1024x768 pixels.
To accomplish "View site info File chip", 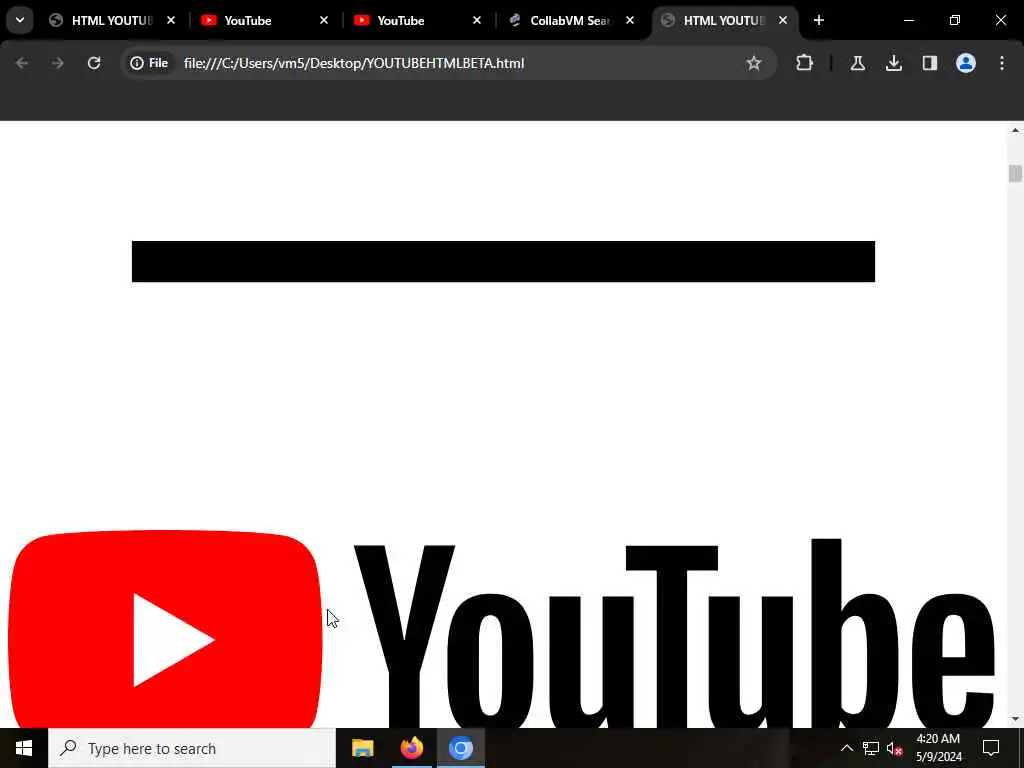I will coord(150,63).
